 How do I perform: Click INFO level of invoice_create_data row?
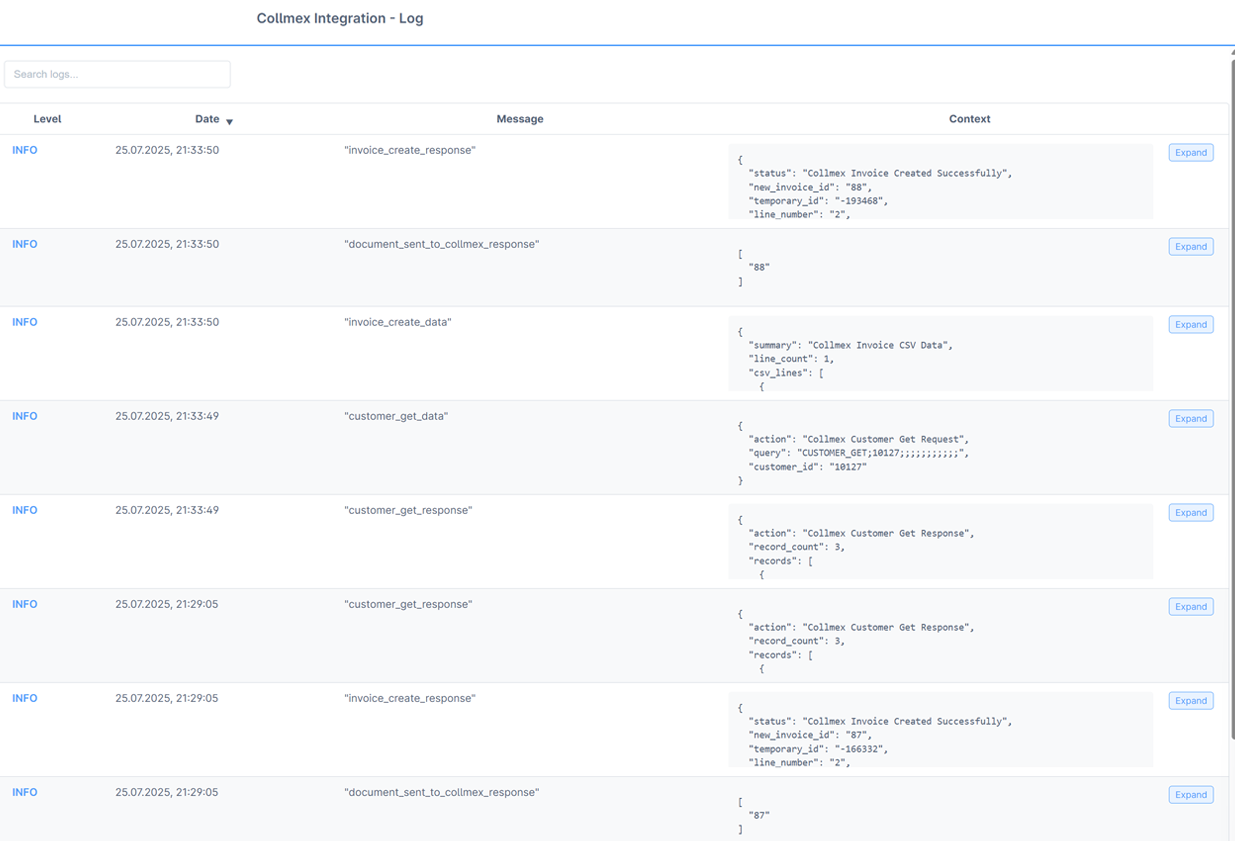pyautogui.click(x=25, y=322)
